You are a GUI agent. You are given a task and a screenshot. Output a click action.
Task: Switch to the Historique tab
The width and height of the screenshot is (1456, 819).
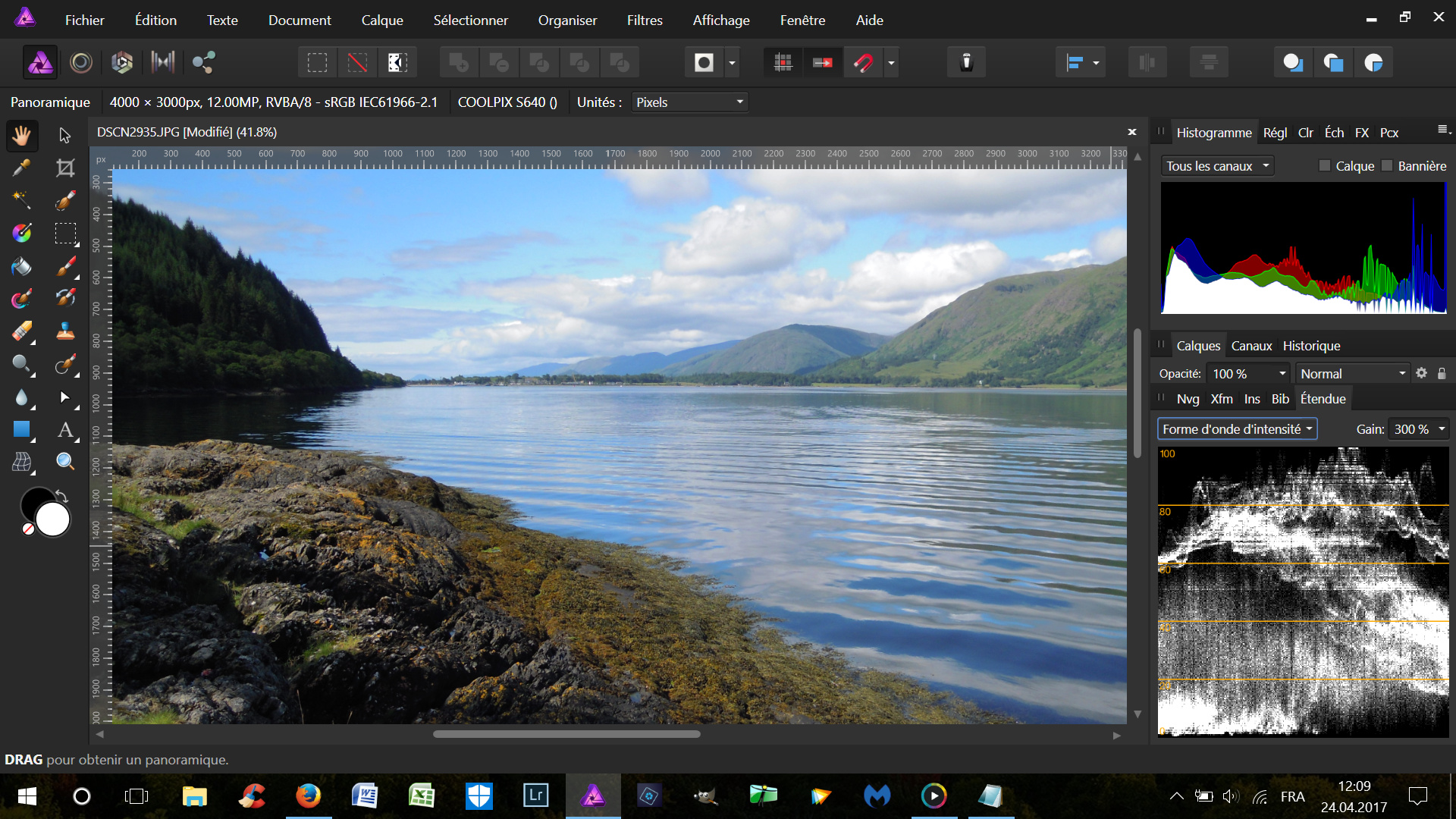[x=1311, y=346]
